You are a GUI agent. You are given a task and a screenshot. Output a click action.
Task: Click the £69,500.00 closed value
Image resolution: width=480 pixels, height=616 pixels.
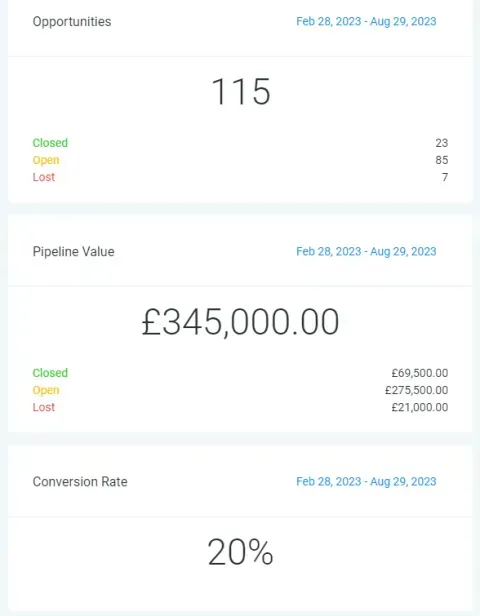pos(420,373)
